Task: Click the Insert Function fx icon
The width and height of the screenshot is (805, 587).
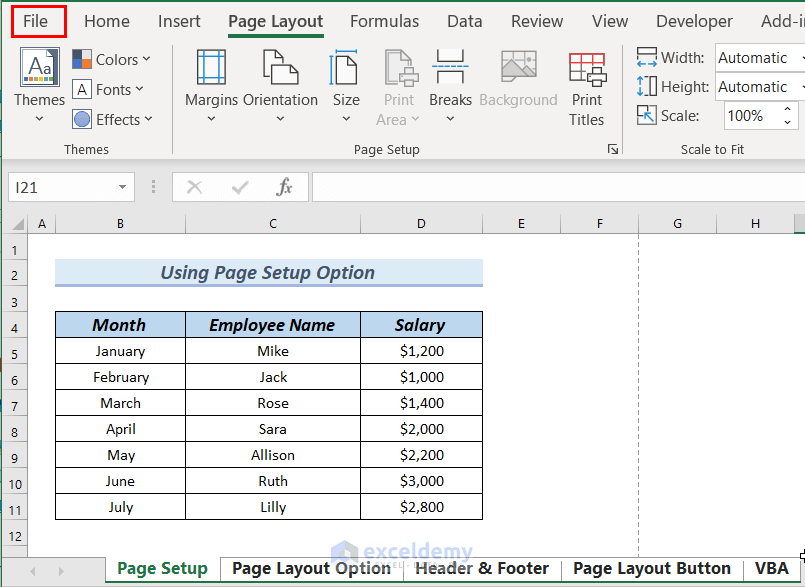Action: 284,187
